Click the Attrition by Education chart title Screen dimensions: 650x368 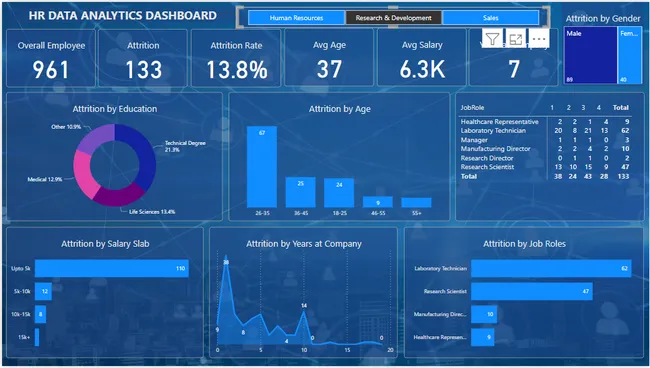115,109
